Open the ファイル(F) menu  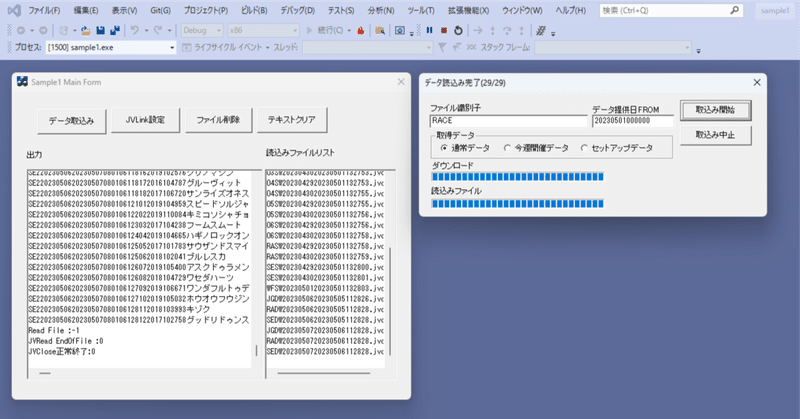[44, 10]
